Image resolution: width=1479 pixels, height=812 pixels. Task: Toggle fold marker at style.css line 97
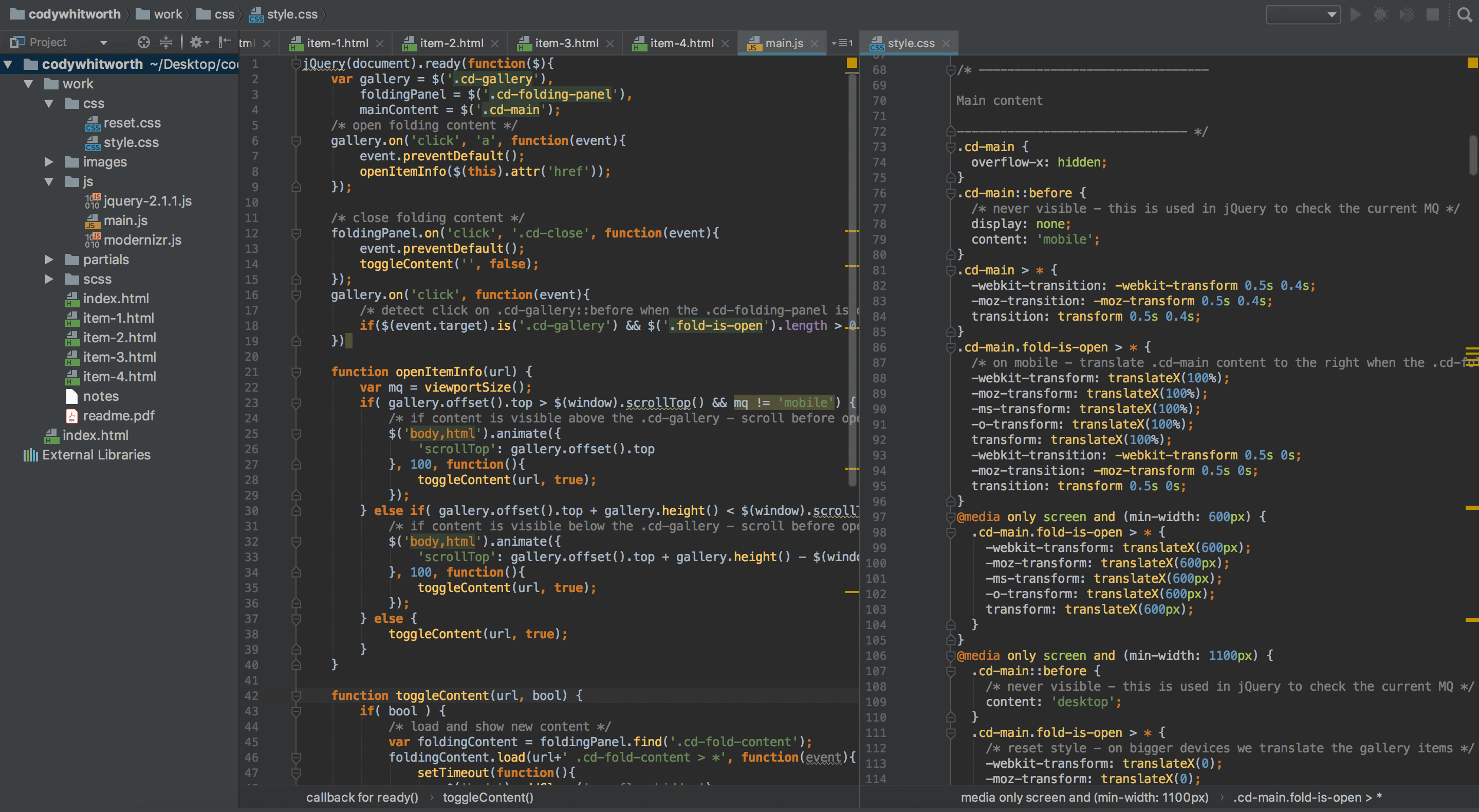[950, 517]
